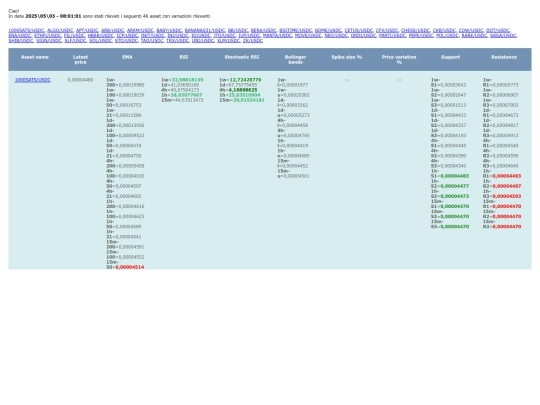Open the MANTA/USDC link
Viewport: 540px width, 405px height.
click(x=278, y=35)
